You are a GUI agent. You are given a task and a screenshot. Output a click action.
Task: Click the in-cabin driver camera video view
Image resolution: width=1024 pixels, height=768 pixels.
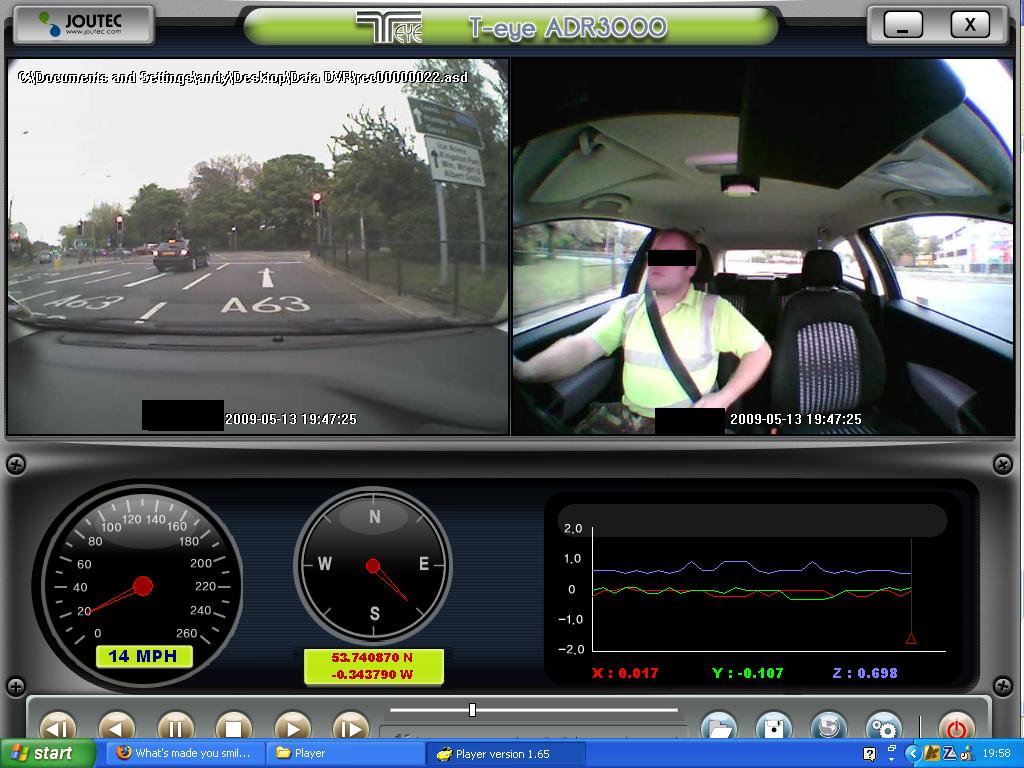pos(763,246)
